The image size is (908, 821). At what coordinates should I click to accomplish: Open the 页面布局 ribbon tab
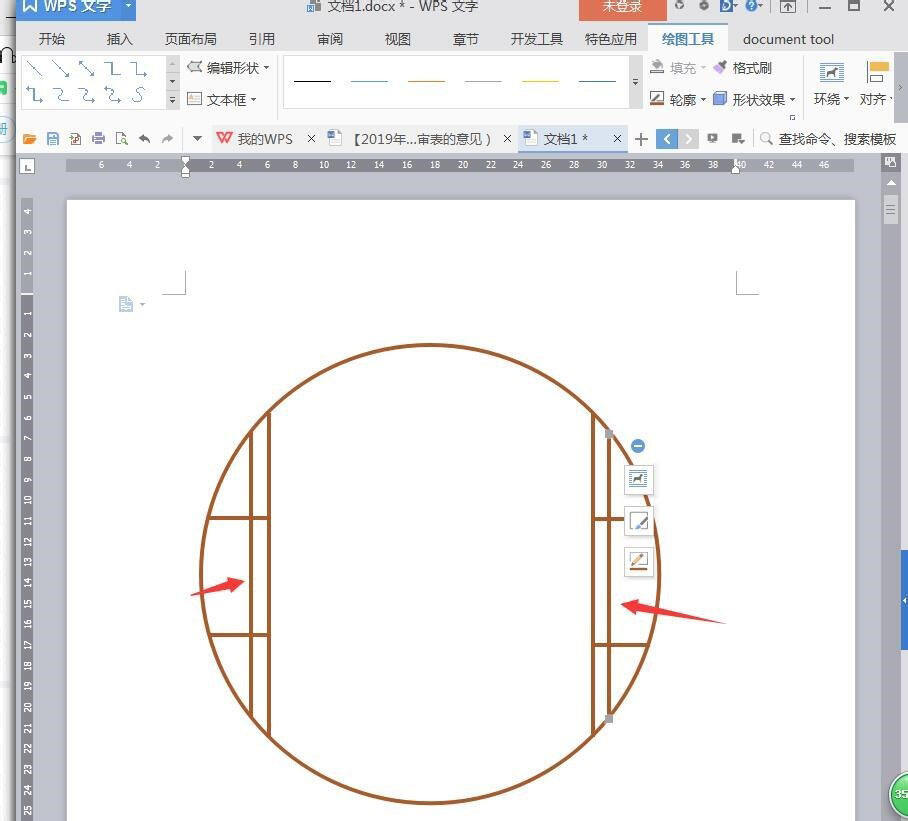coord(190,39)
